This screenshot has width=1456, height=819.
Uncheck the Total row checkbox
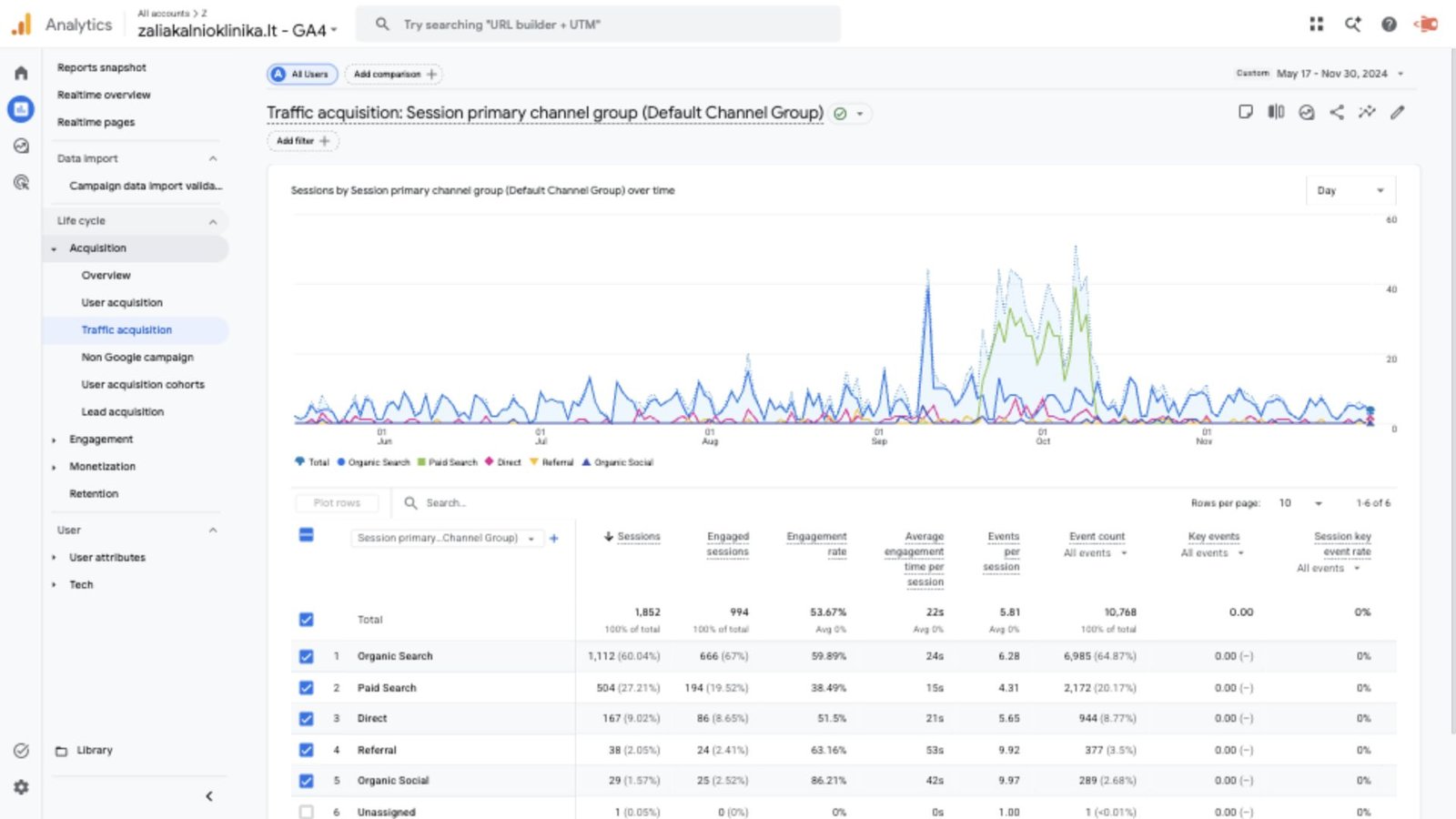tap(307, 620)
